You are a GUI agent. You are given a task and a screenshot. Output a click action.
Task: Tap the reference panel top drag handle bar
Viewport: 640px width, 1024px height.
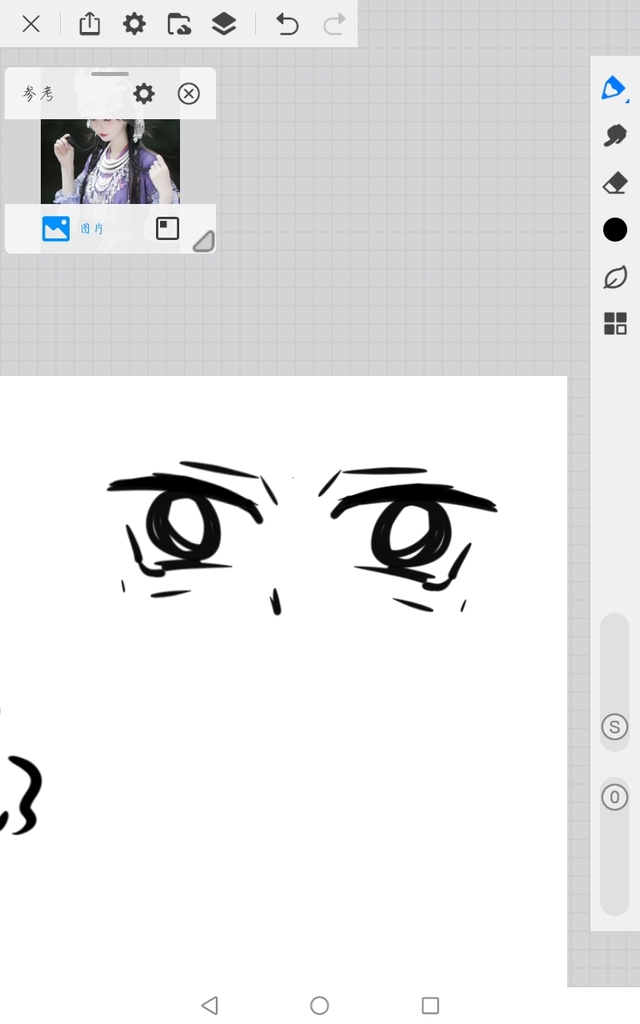click(110, 74)
